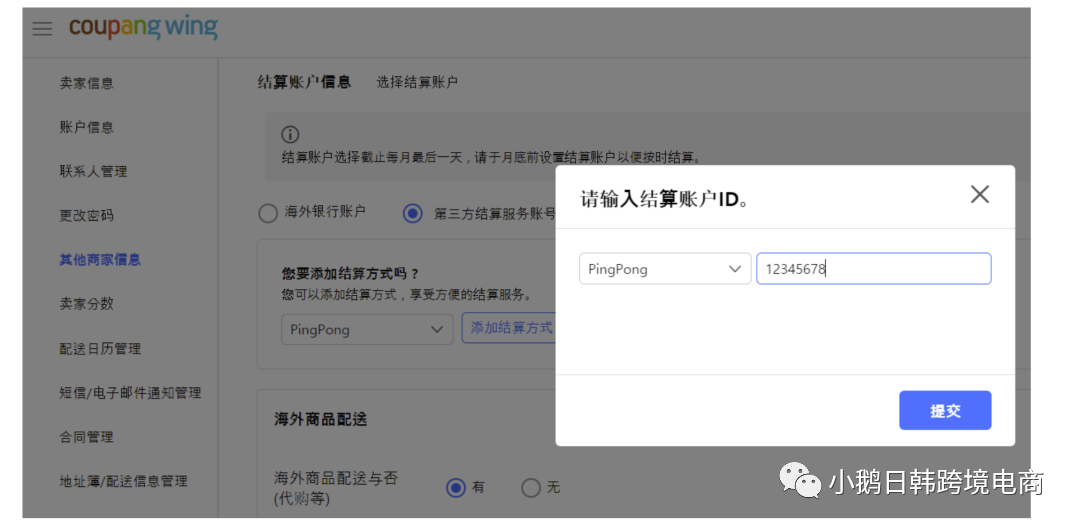
Task: Select the 海外银行账户 radio option
Action: [268, 214]
